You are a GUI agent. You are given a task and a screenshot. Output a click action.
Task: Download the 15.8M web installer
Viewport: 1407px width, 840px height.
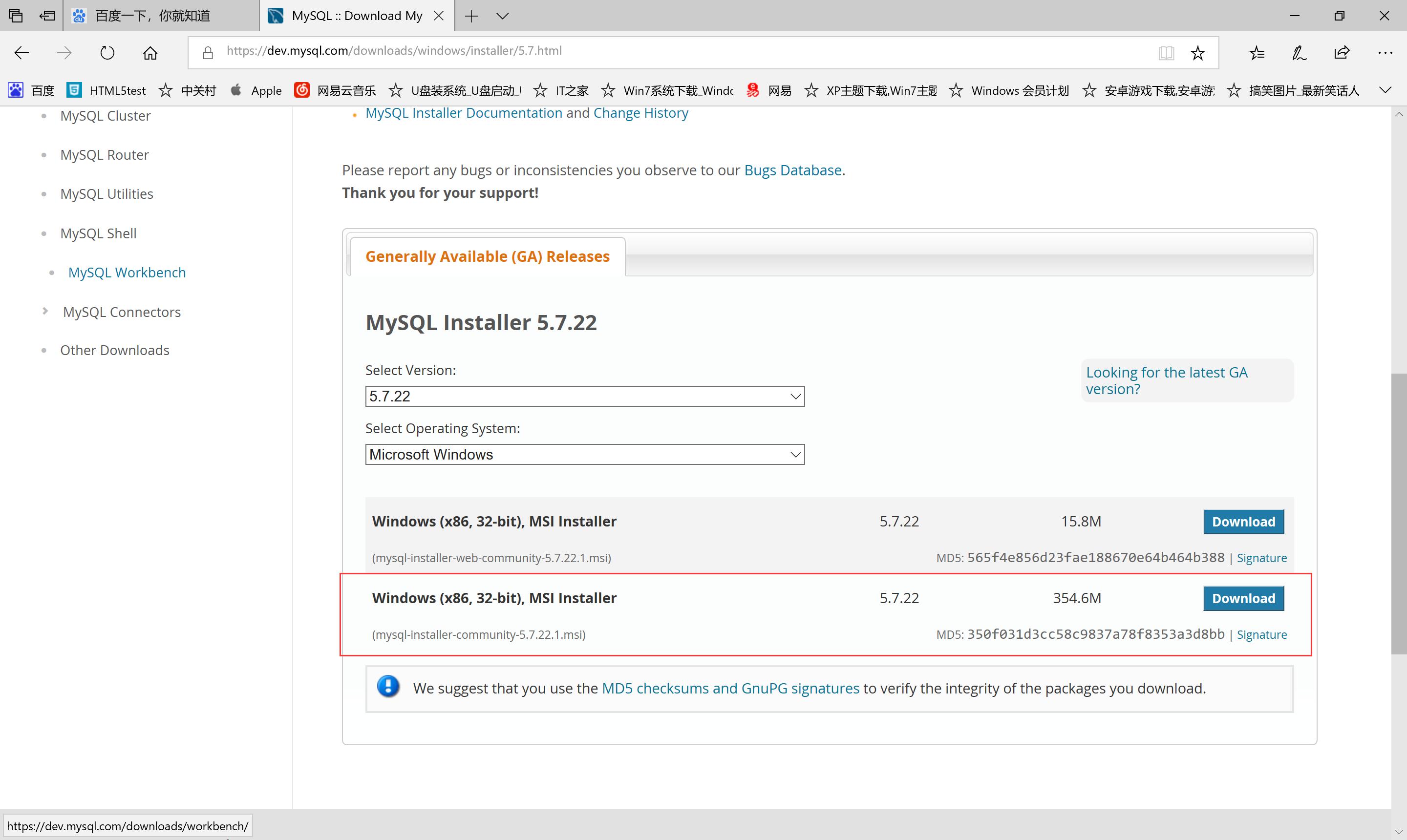1243,522
